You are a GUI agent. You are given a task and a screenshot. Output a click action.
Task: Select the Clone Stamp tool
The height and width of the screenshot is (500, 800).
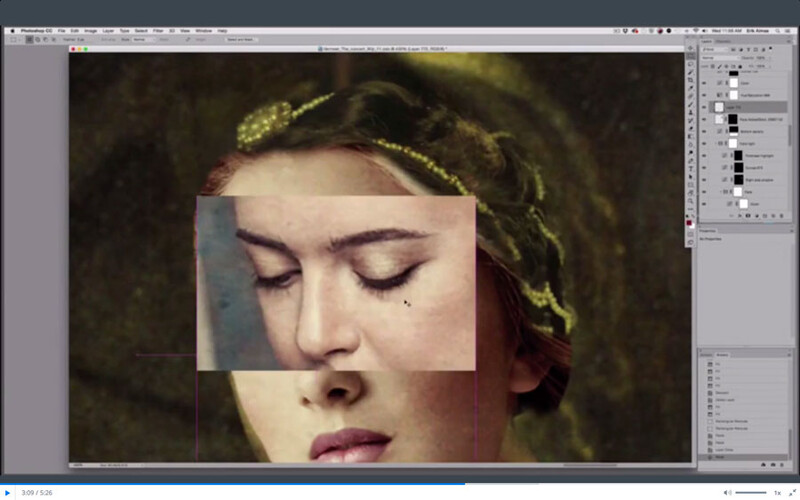click(x=690, y=112)
